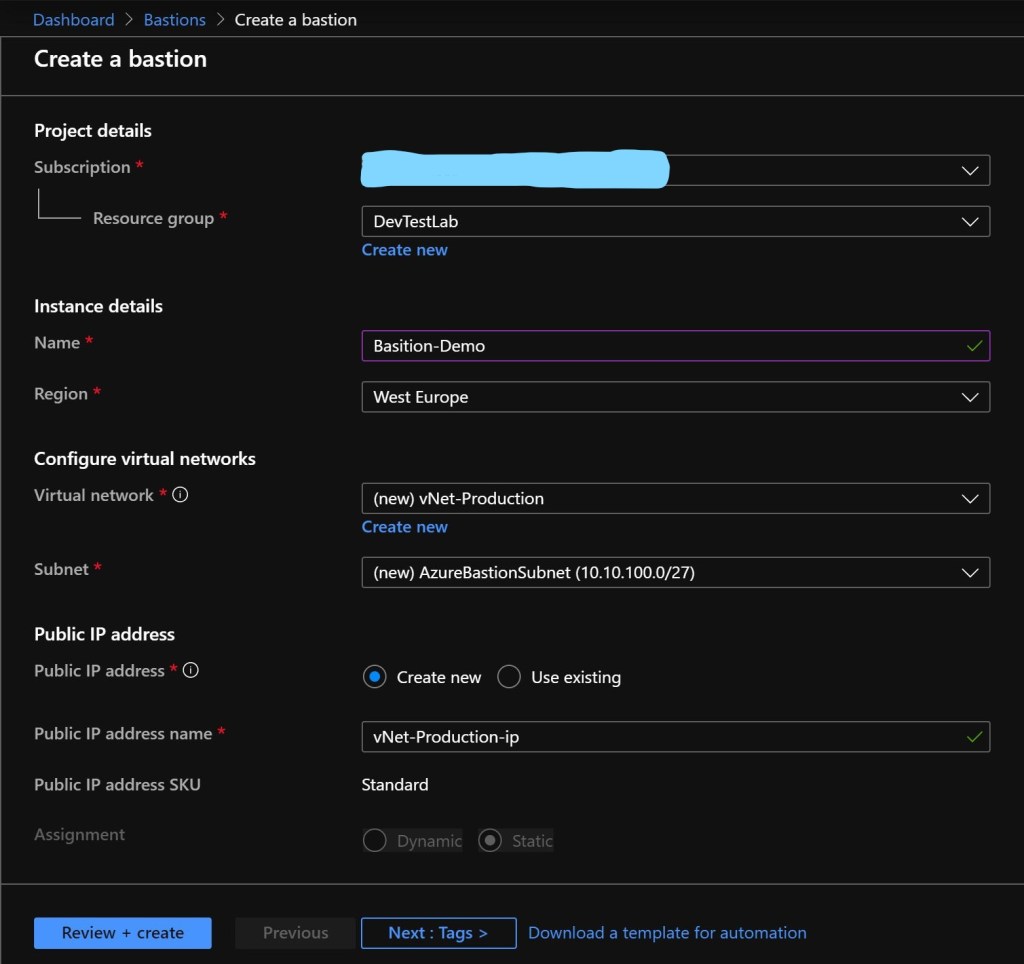
Task: Select the Use existing radio option
Action: coord(509,677)
